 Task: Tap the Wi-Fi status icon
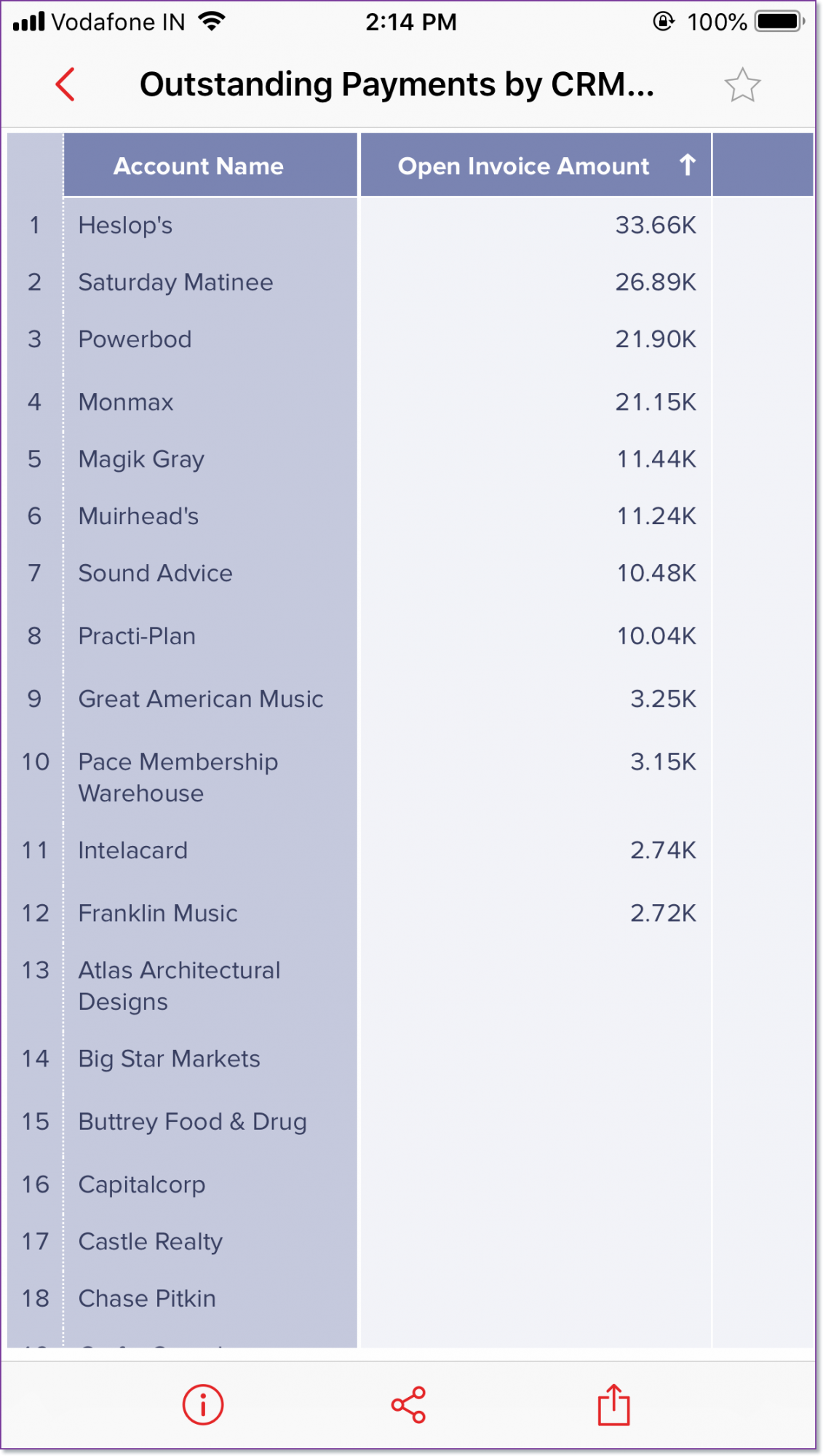(212, 22)
